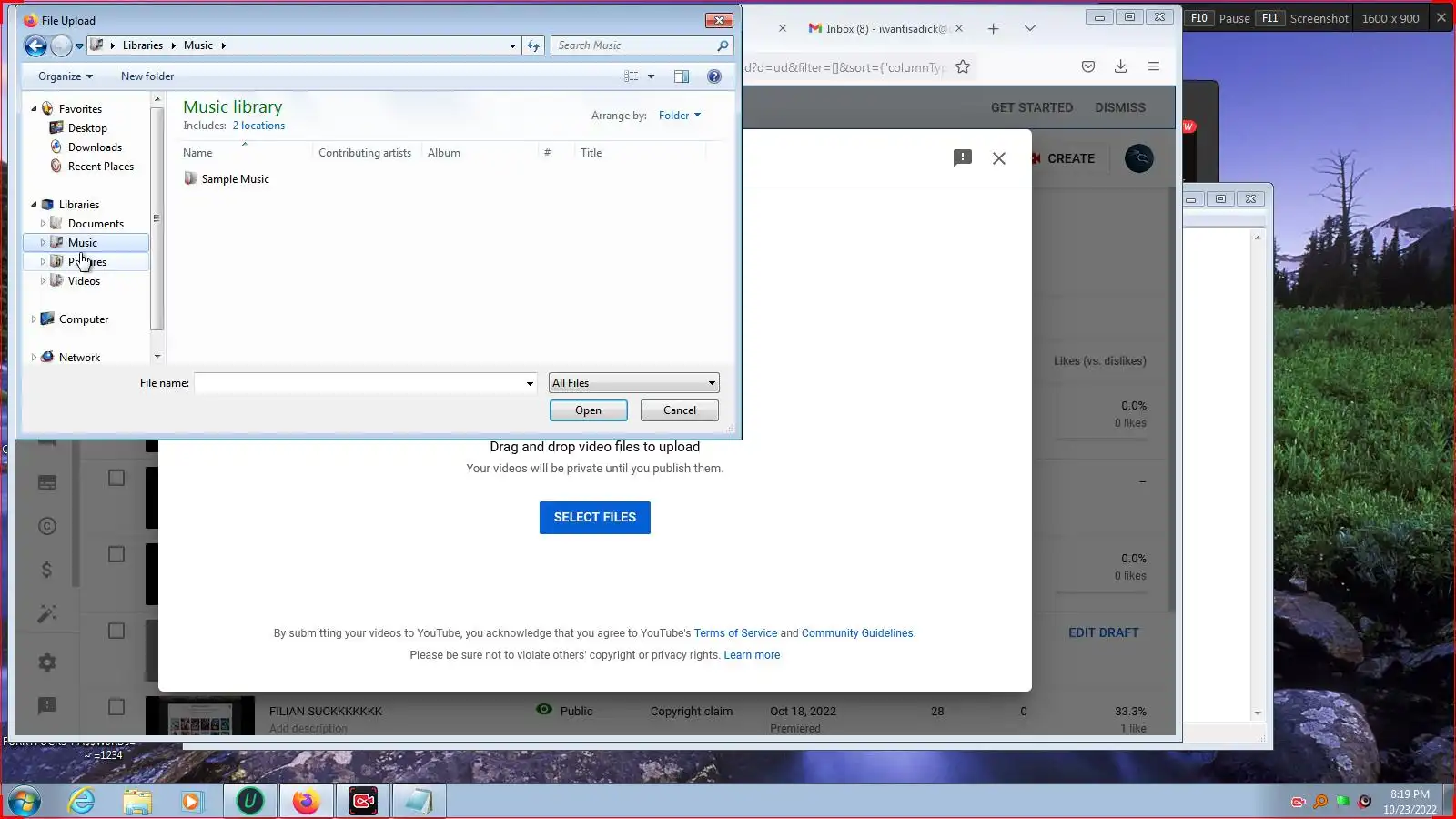Sort by the Contributing artists column
Viewport: 1456px width, 819px height.
coord(365,153)
